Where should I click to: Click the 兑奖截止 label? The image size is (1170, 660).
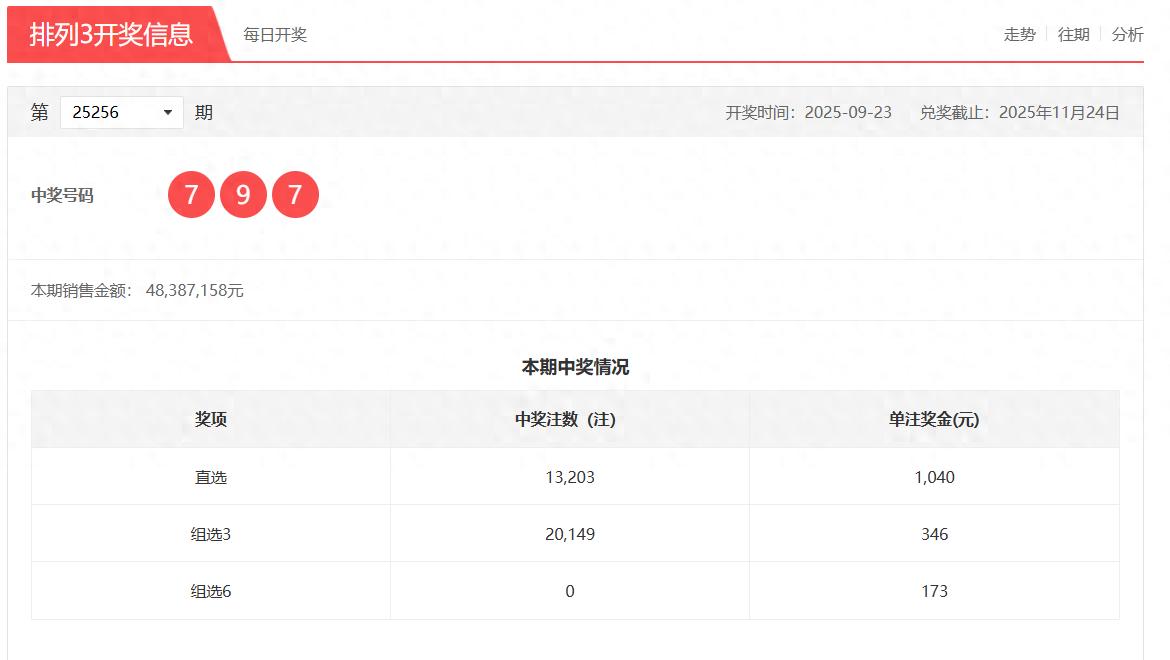954,113
